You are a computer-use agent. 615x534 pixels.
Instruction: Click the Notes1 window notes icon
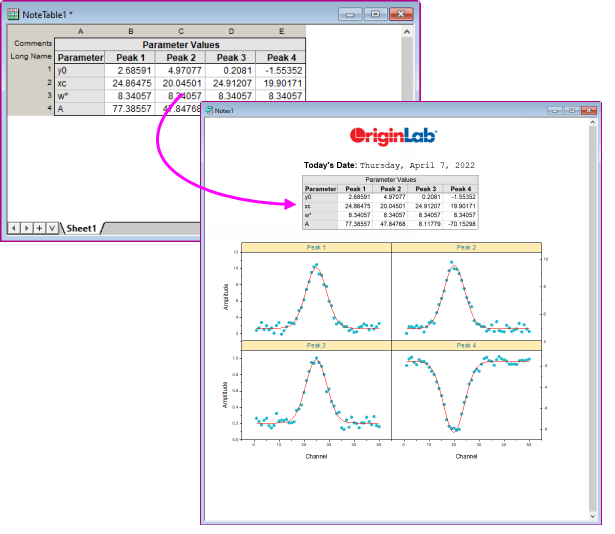[209, 110]
